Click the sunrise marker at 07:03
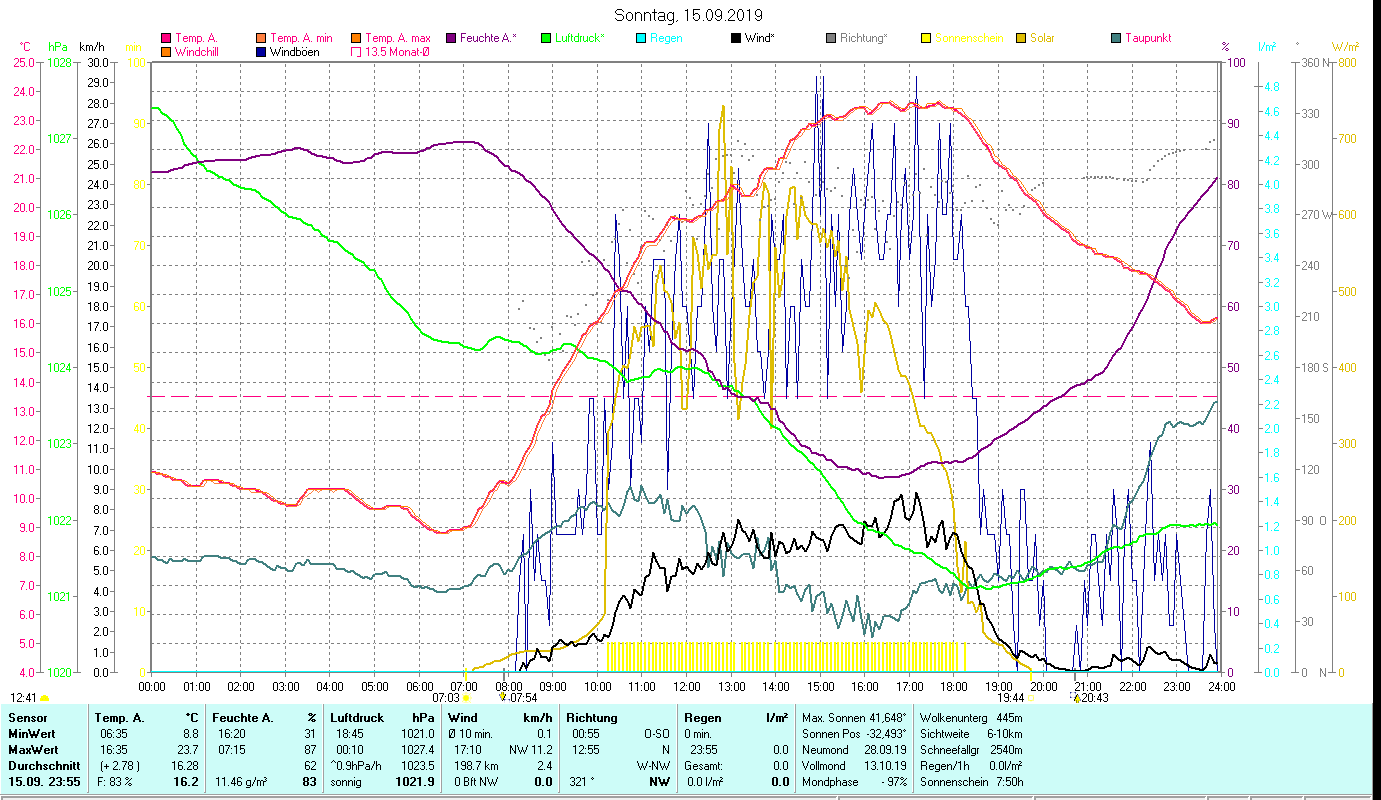This screenshot has height=800, width=1381. [466, 698]
